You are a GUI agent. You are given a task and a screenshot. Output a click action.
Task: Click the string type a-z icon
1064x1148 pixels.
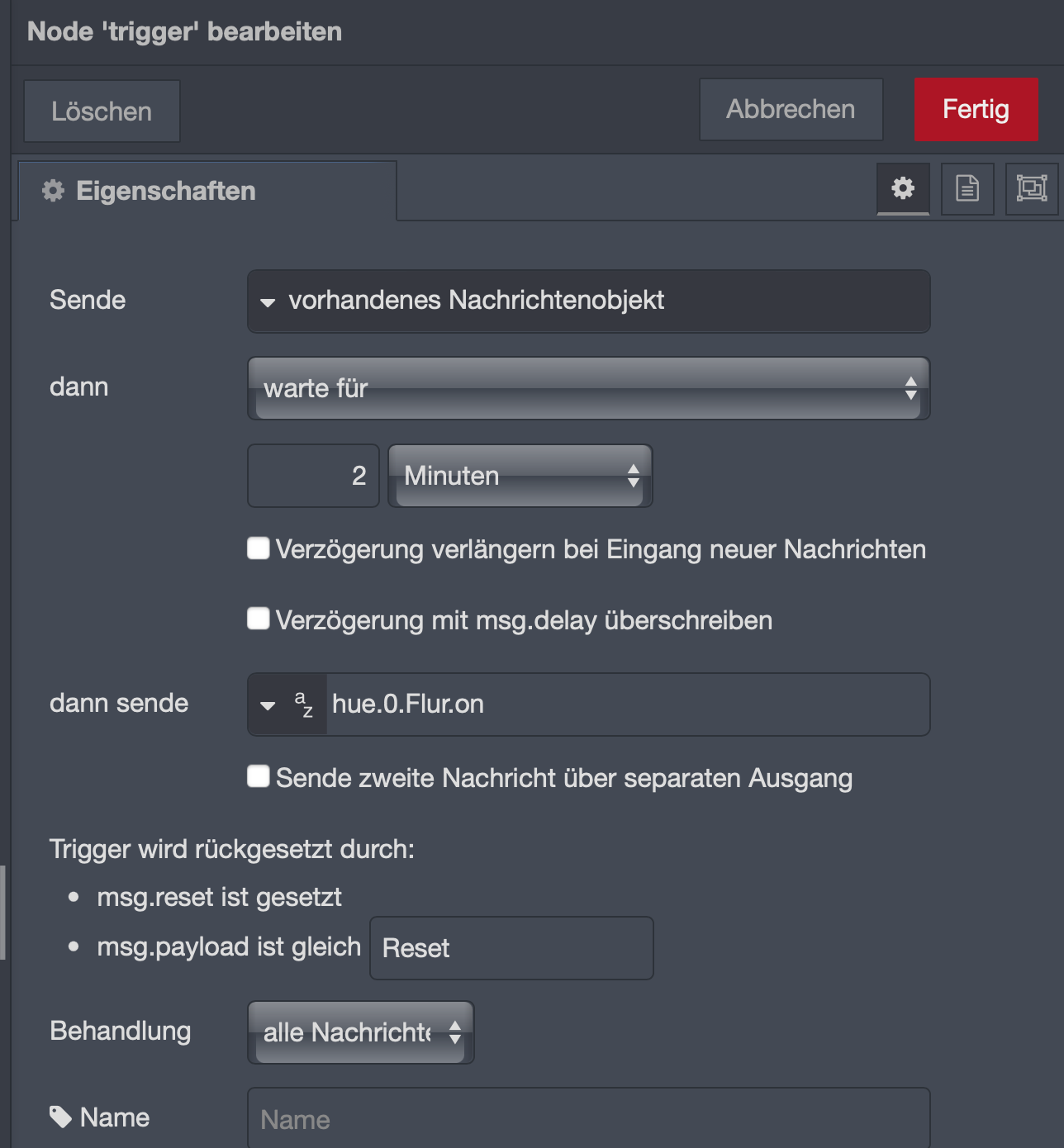click(304, 704)
